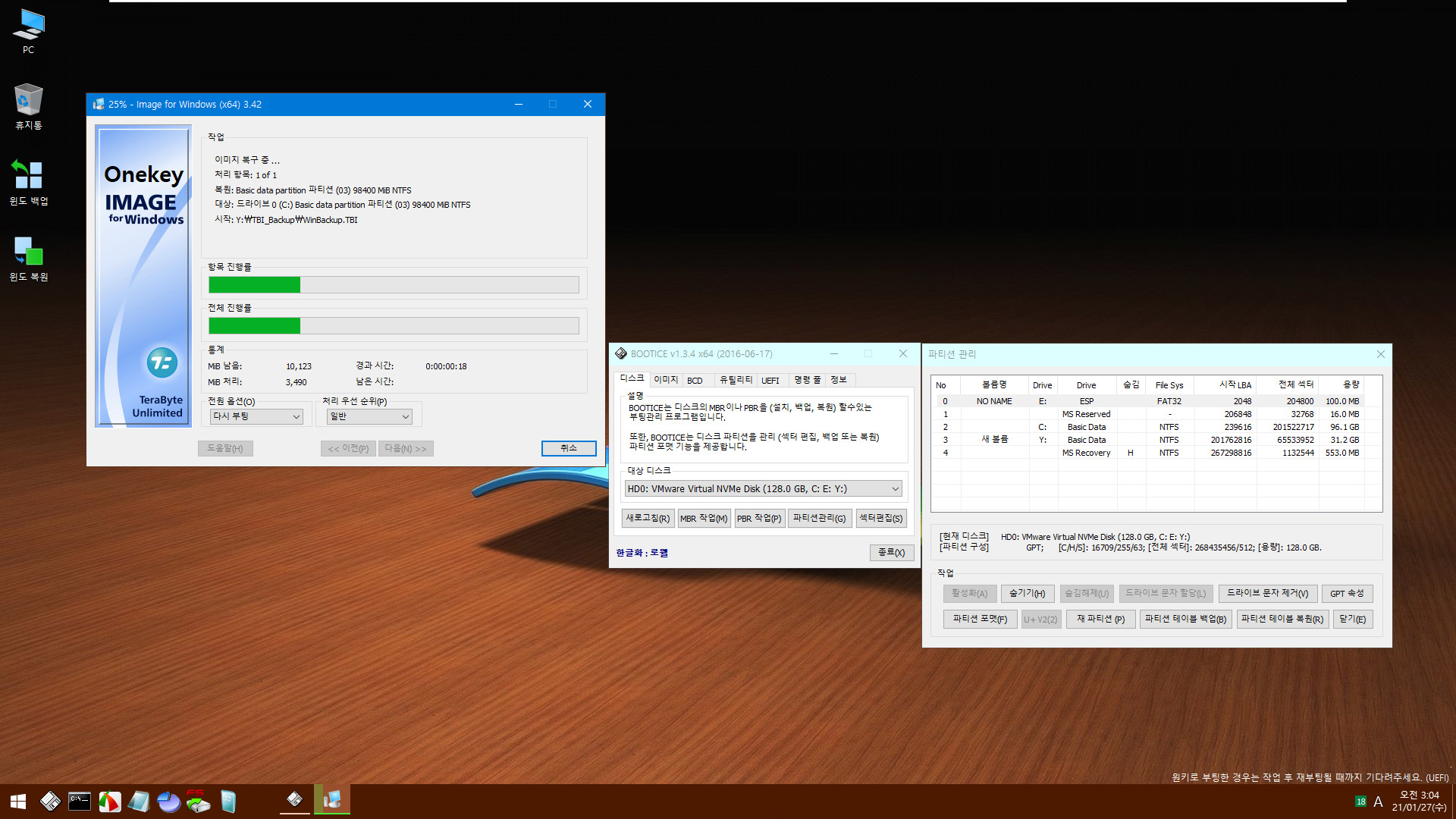The image size is (1456, 819).
Task: Launch the partition pie-chart tool in taskbar
Action: click(168, 802)
